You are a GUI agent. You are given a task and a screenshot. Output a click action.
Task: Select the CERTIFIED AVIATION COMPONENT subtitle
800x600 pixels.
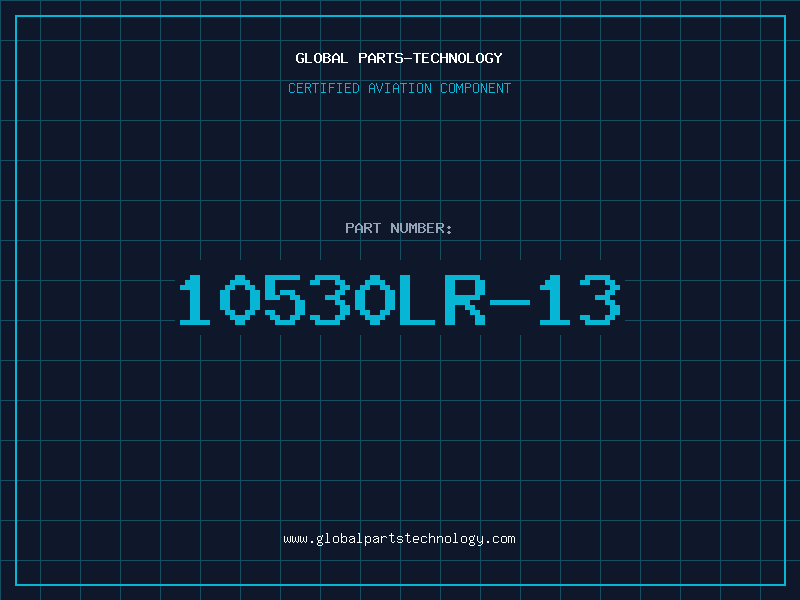(399, 88)
